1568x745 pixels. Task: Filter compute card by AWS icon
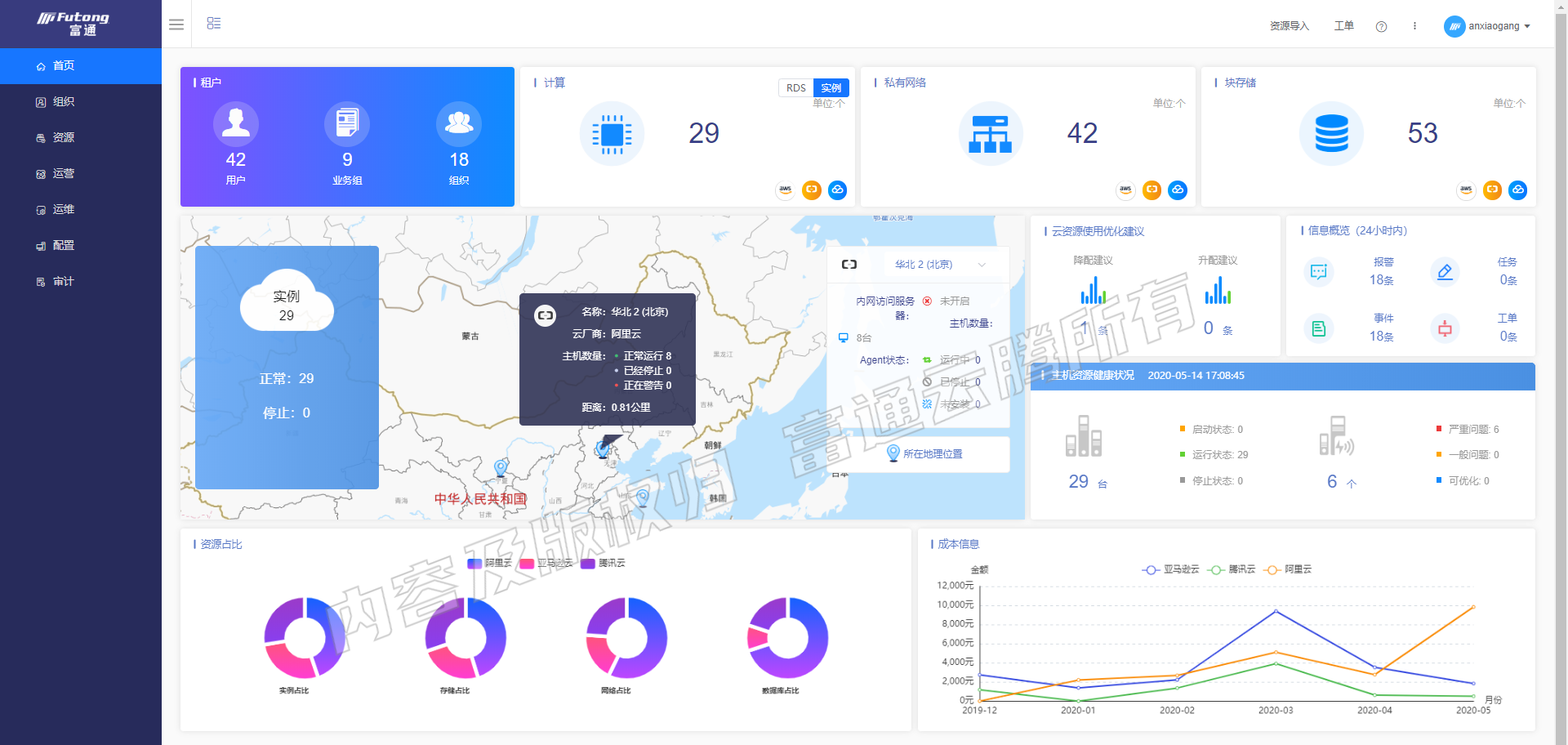(x=785, y=190)
